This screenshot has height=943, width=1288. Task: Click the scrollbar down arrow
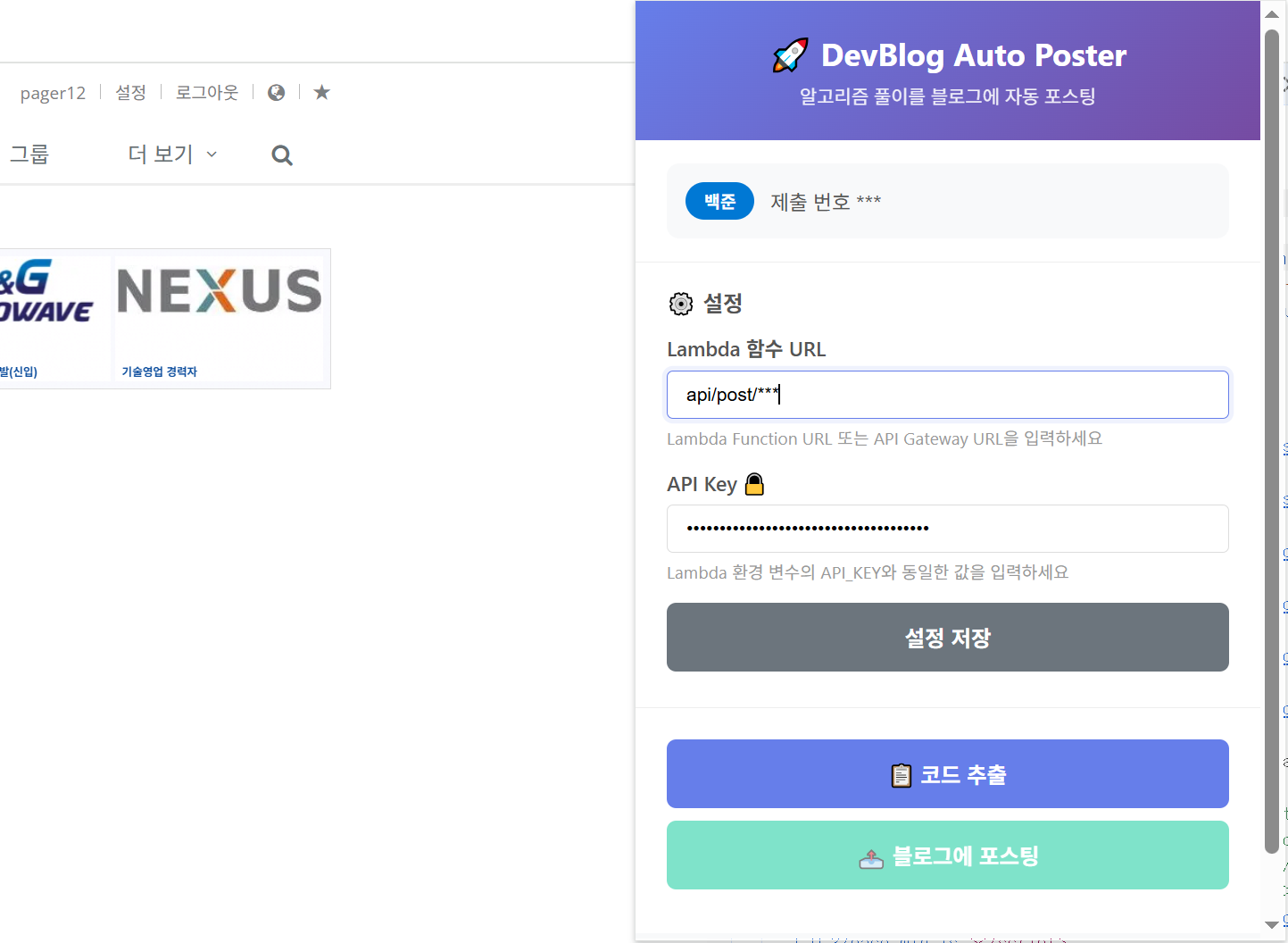tap(1272, 925)
